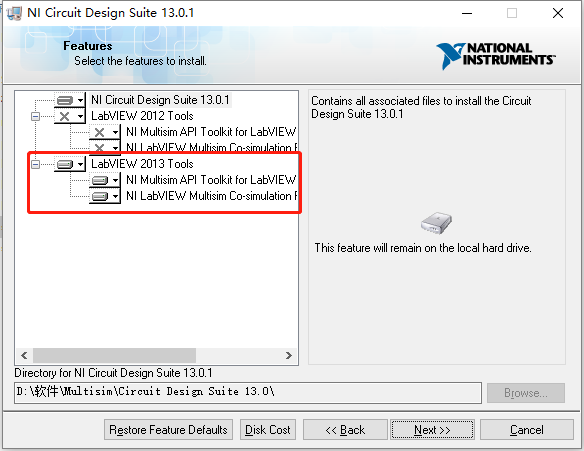Select NI LabVIEW Multisim Co-simulation under LabVIEW 2013
Screen dimensions: 584x451
pyautogui.click(x=211, y=196)
